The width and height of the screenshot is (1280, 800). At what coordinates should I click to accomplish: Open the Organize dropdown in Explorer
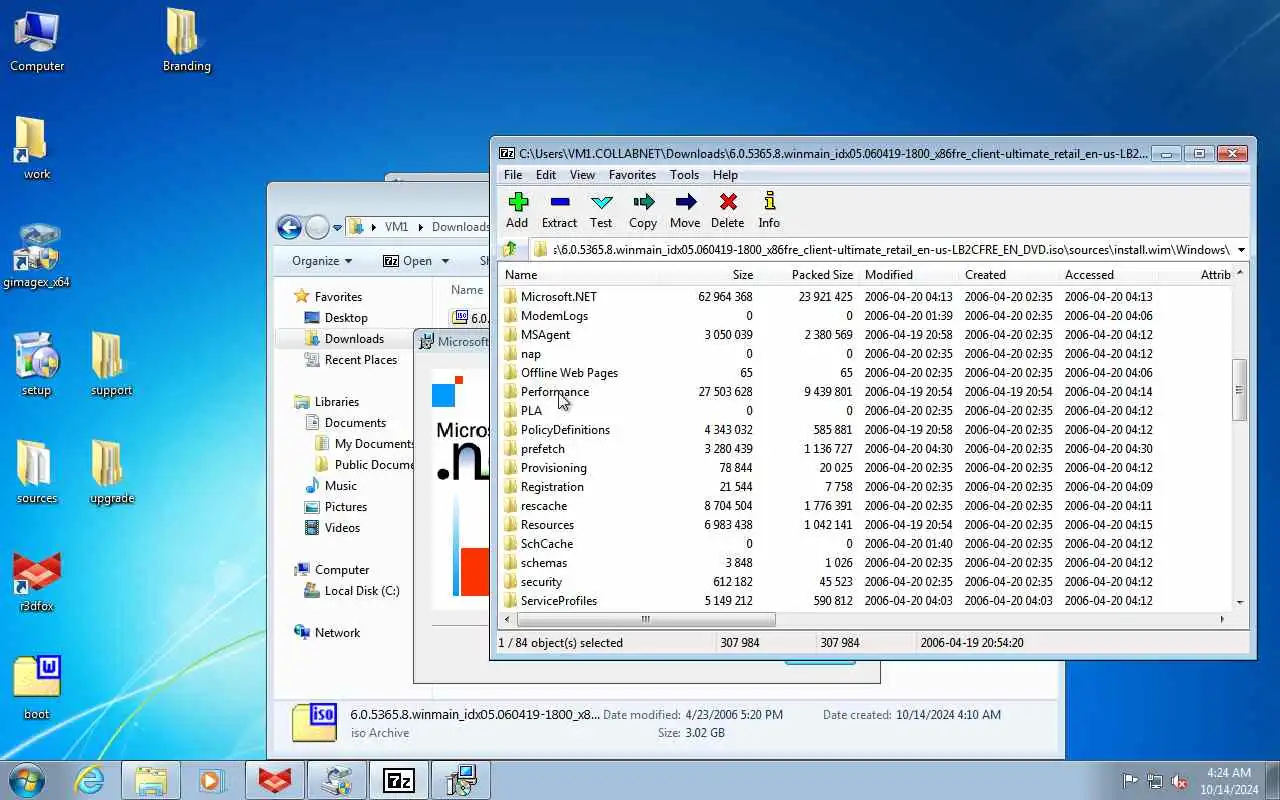click(x=322, y=260)
